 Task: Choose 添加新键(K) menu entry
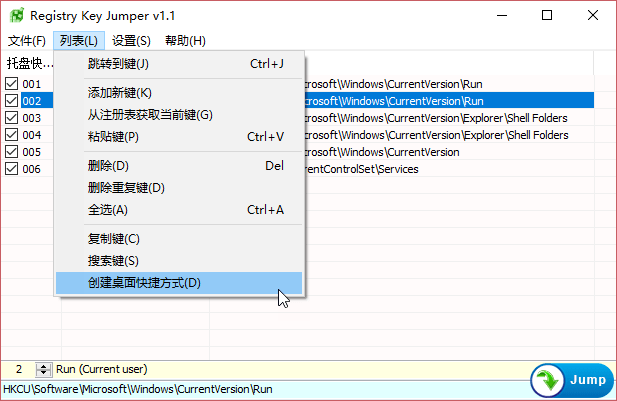click(179, 92)
